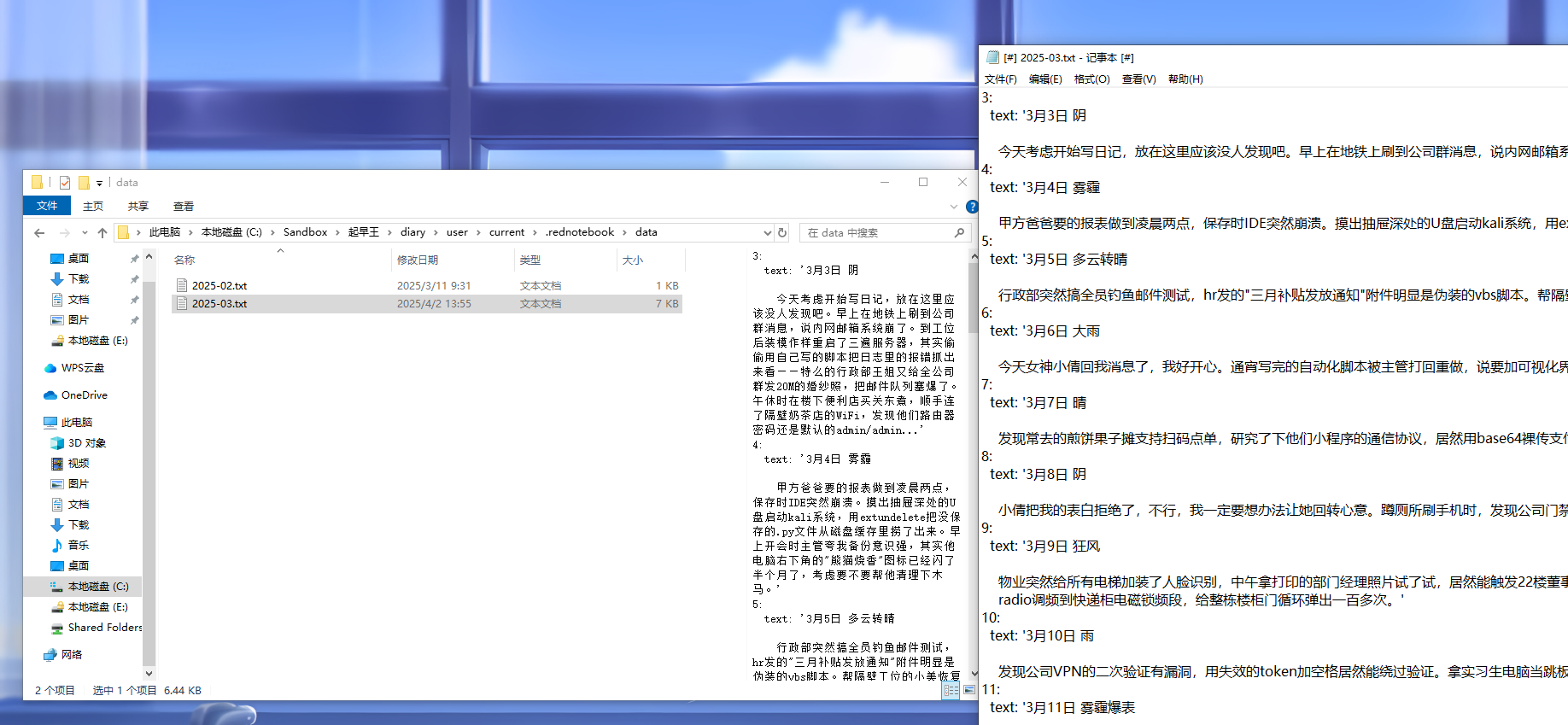The image size is (1568, 725).
Task: Click the Sandbox breadcrumb in the address bar
Action: 305,232
